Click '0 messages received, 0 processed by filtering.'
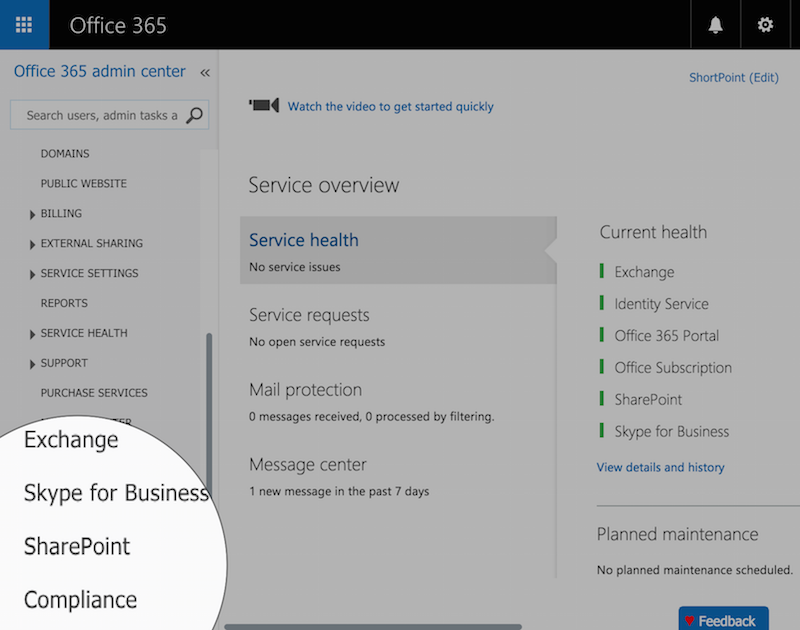 (x=371, y=417)
